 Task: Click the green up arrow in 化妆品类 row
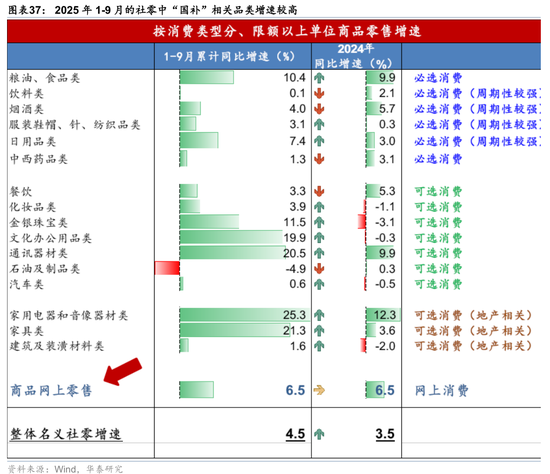[x=319, y=207]
